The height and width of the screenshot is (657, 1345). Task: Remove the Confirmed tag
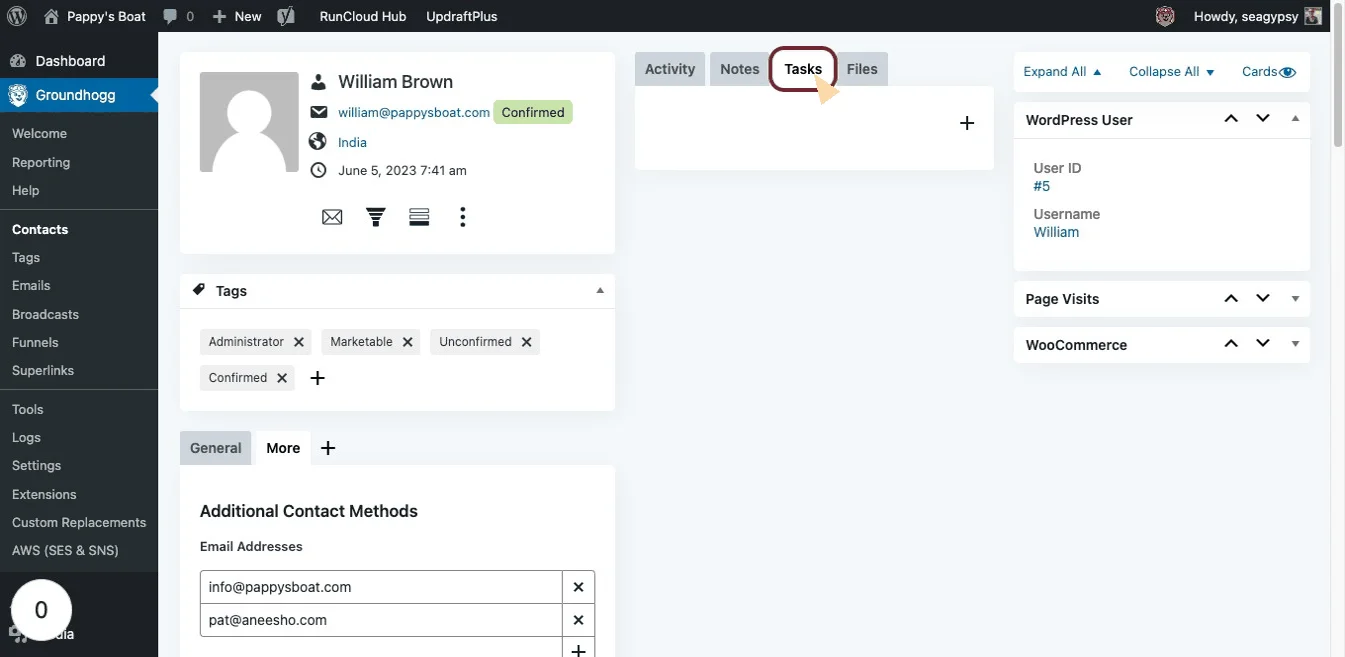click(282, 378)
